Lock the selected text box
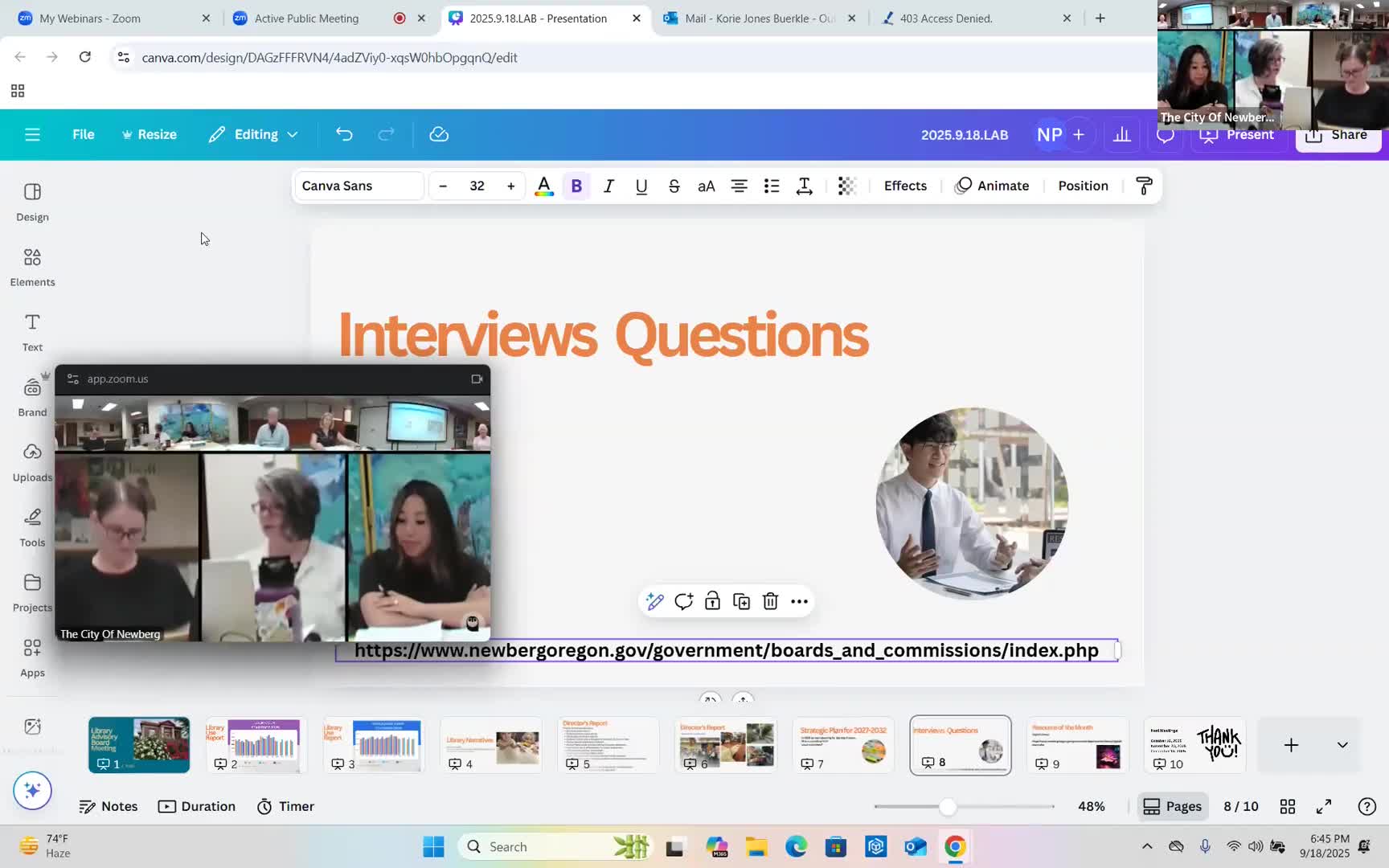This screenshot has width=1389, height=868. click(x=712, y=601)
